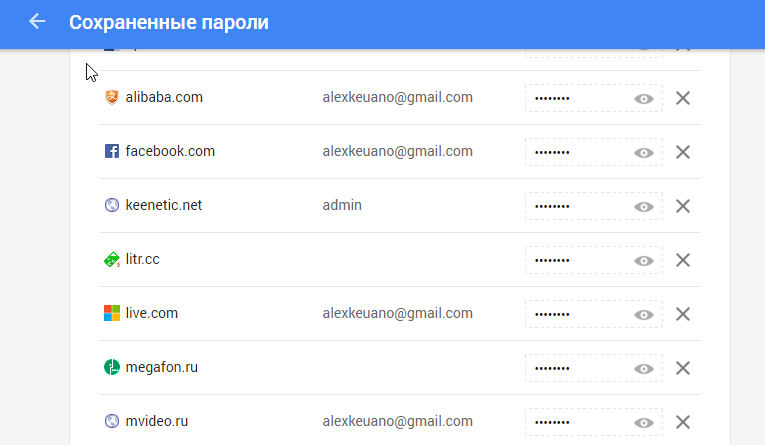Delete mvideo.ru password entry
This screenshot has height=445, width=765.
pyautogui.click(x=683, y=422)
